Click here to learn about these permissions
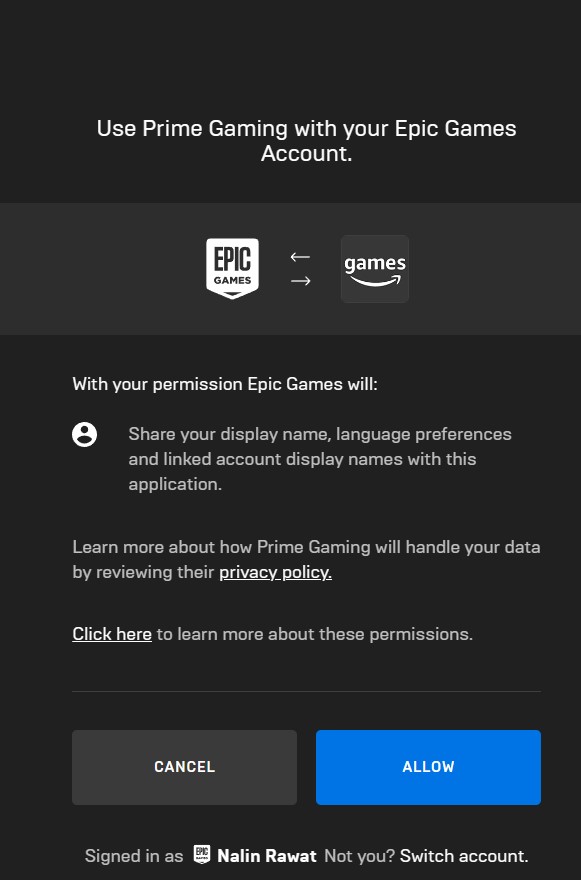The image size is (581, 880). pyautogui.click(x=111, y=633)
